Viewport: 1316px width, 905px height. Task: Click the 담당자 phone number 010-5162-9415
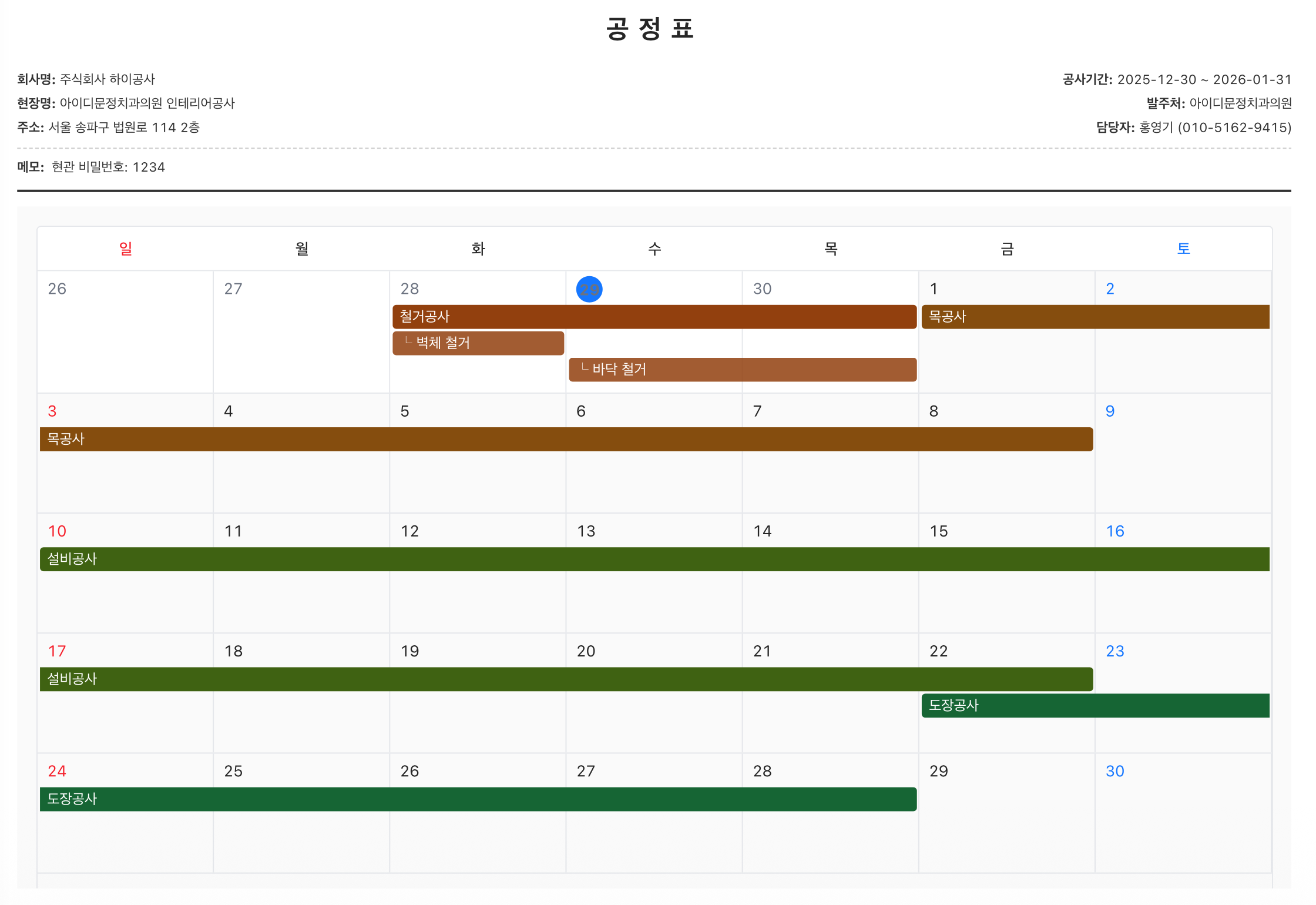[1234, 128]
